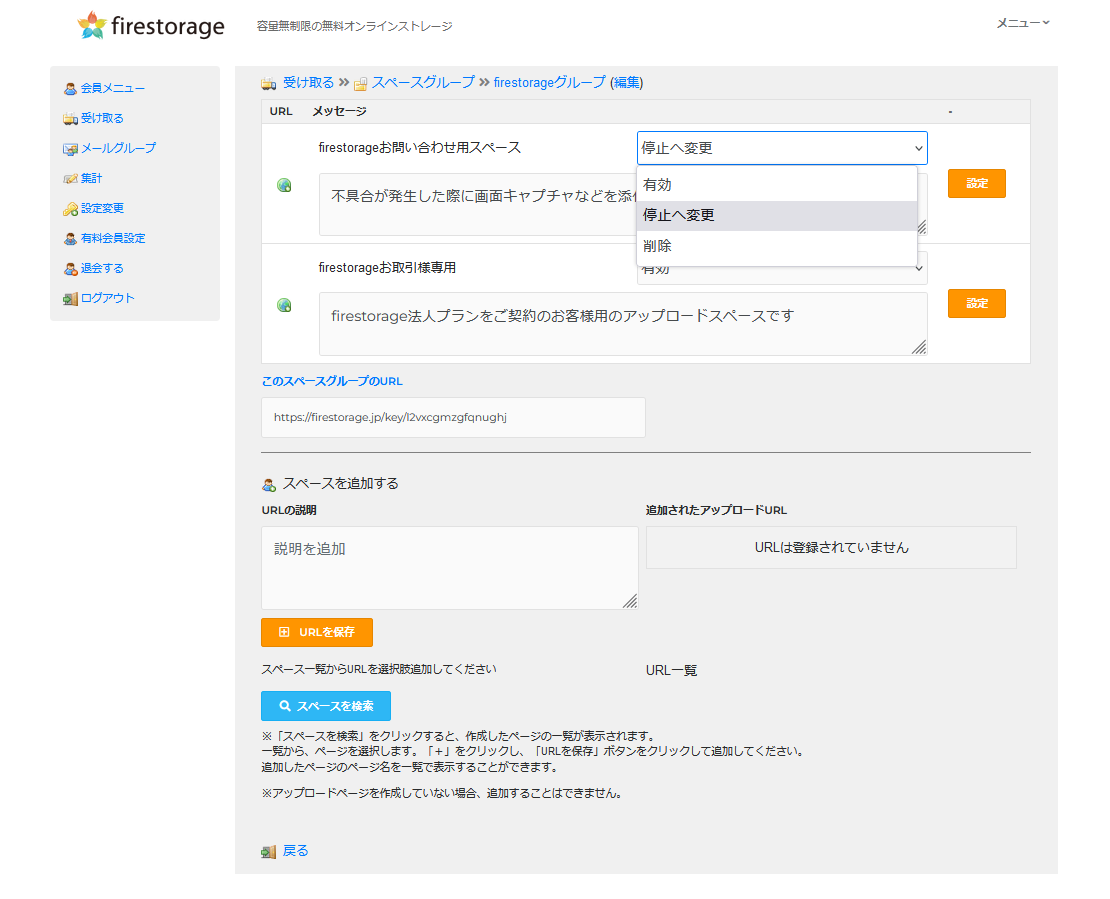Click firestorageお問い合わせ用スペース title text
Screen dimensions: 1110x899
pos(420,147)
